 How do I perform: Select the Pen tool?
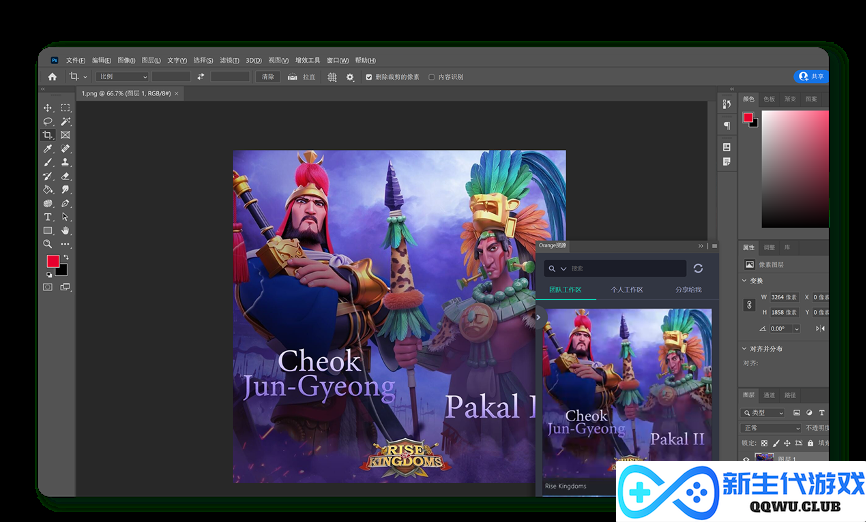coord(66,203)
